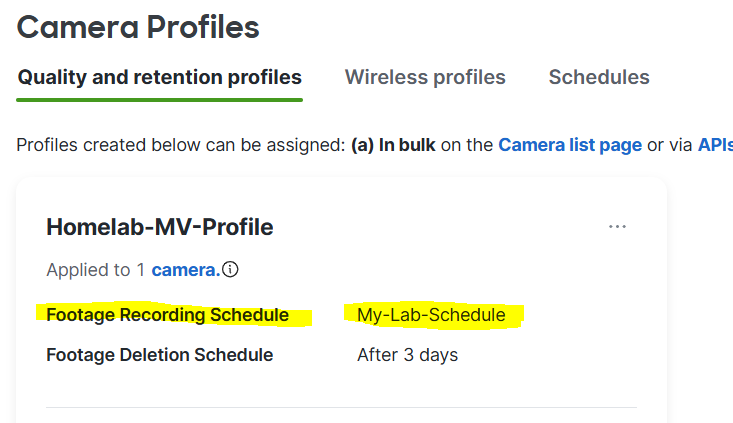The width and height of the screenshot is (733, 423).
Task: Select the Quality and retention profiles tab
Action: click(x=159, y=77)
